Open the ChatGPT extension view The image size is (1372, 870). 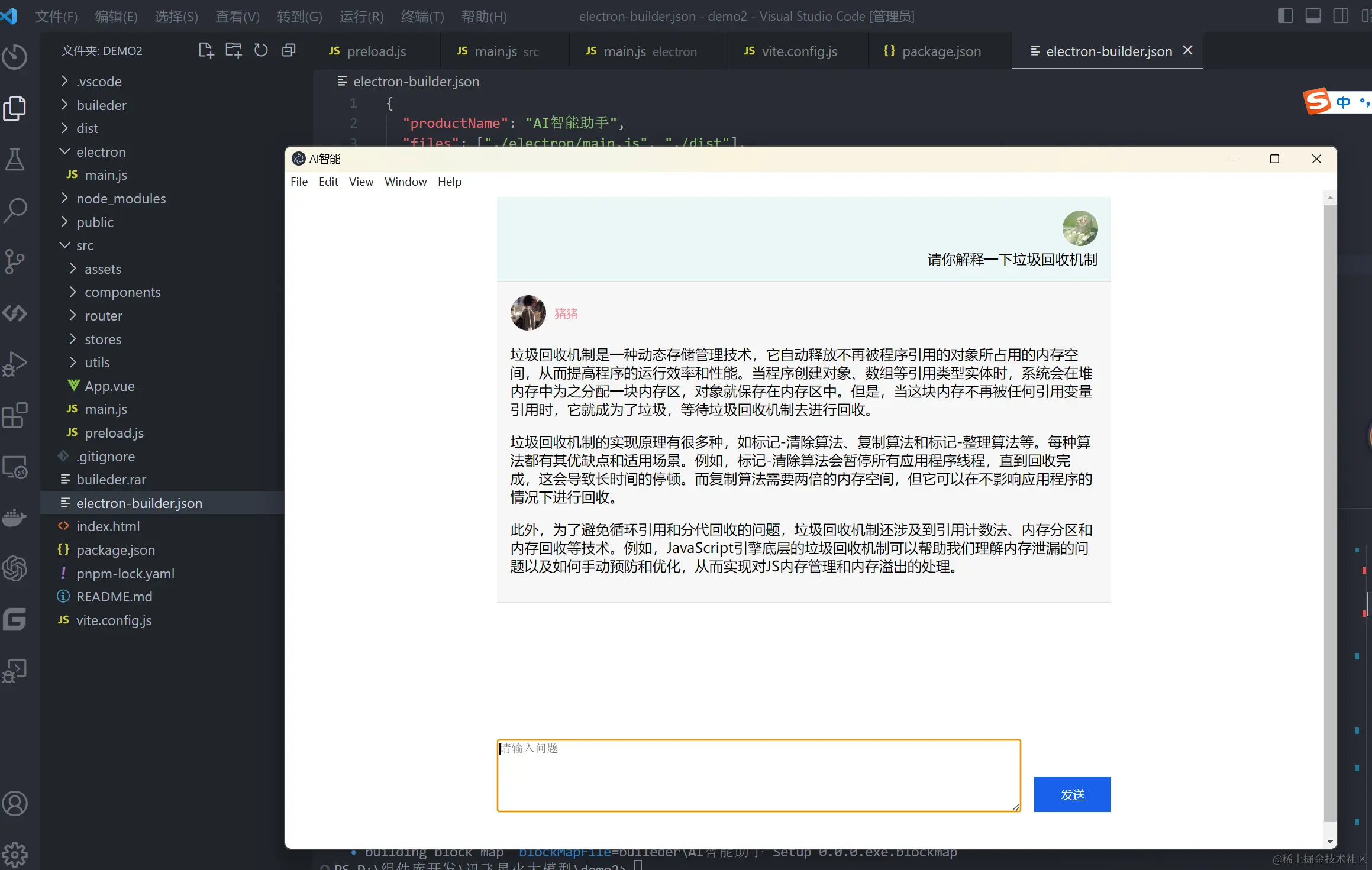[x=15, y=568]
